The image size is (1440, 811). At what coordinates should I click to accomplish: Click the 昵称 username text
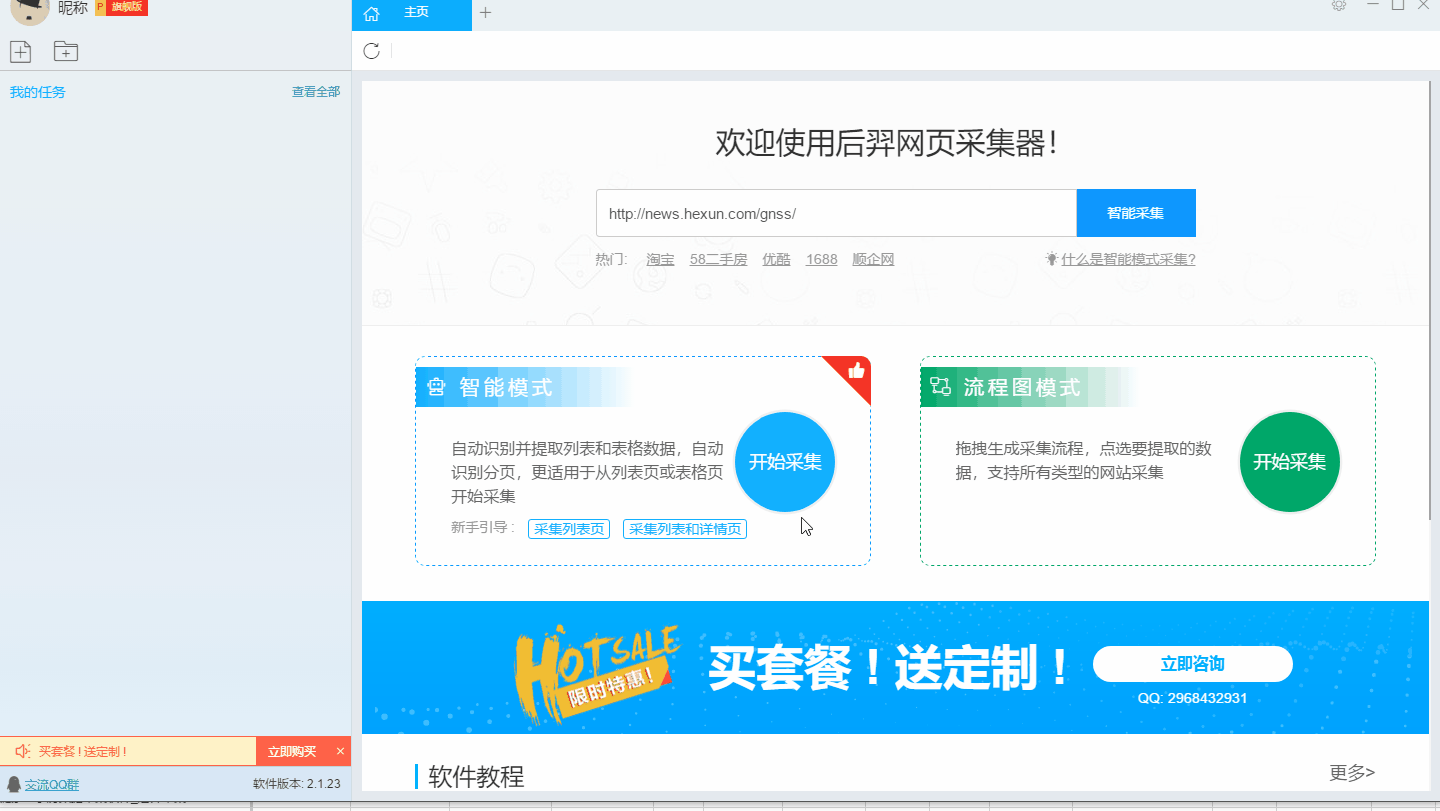tap(73, 8)
